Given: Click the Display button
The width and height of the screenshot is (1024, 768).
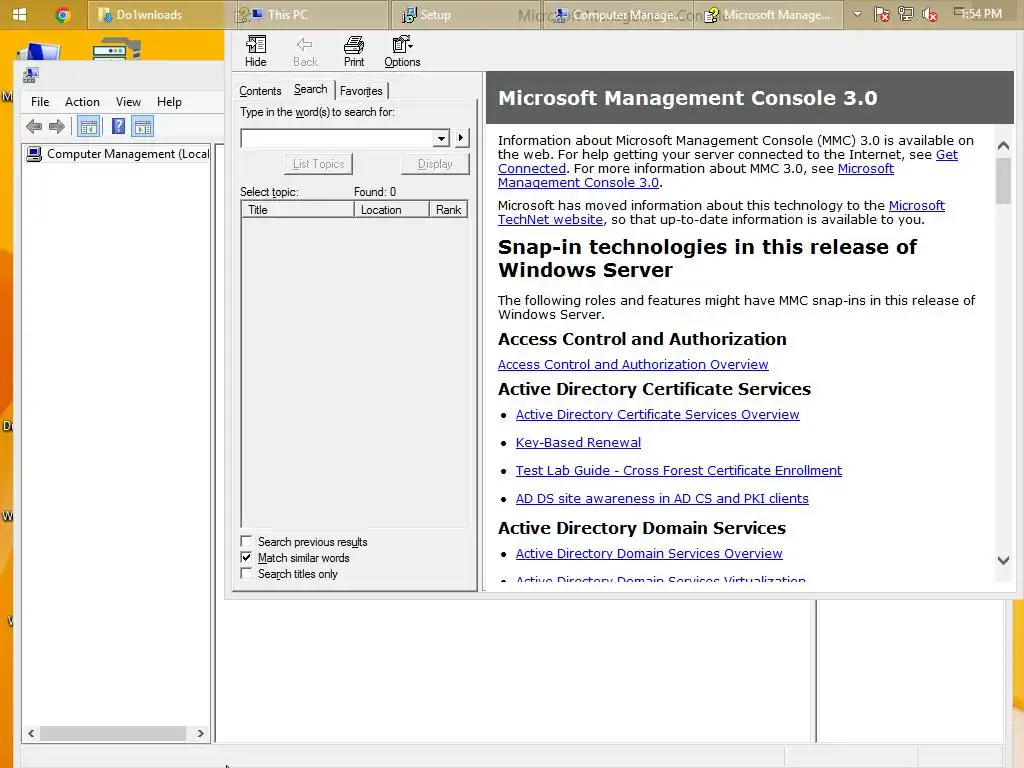Looking at the screenshot, I should coord(435,164).
